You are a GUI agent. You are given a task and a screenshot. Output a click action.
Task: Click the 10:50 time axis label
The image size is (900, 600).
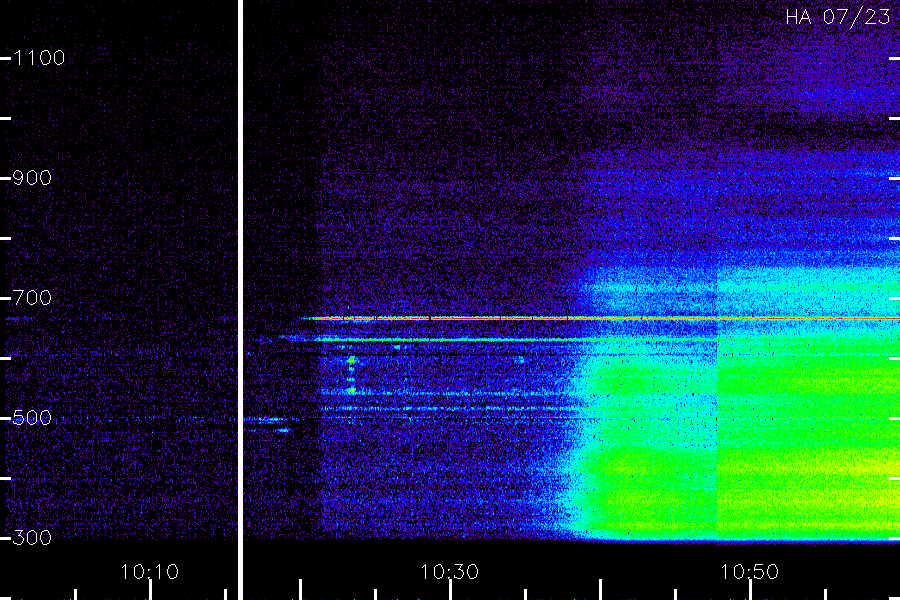750,572
